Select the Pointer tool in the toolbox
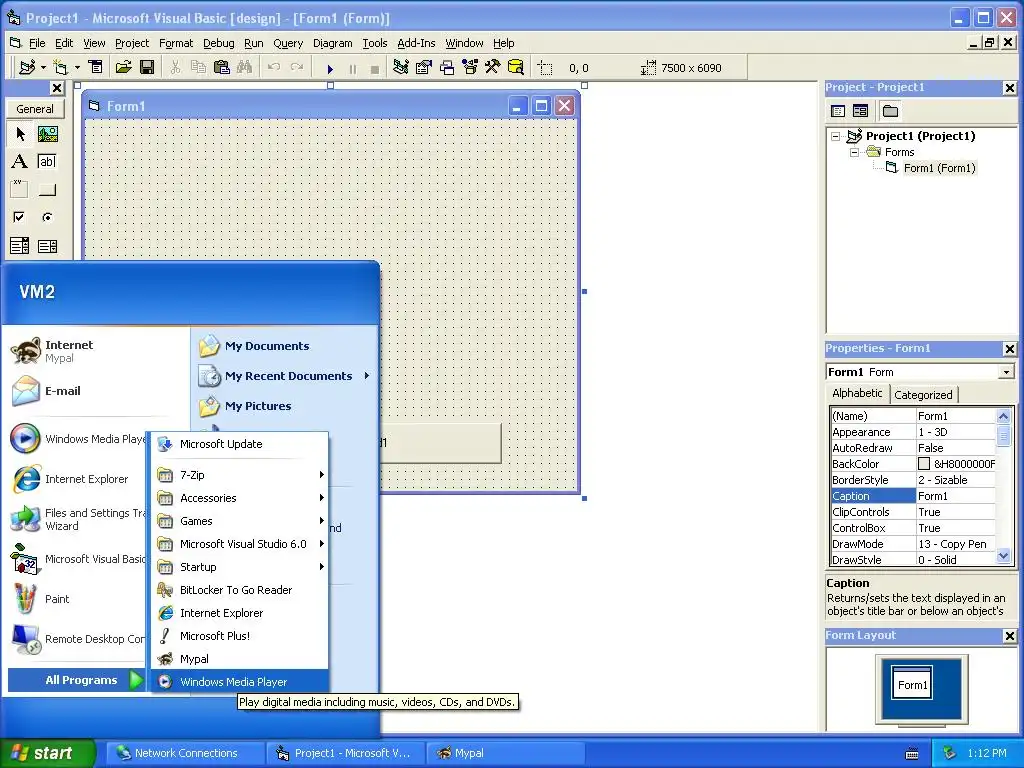 [x=20, y=134]
